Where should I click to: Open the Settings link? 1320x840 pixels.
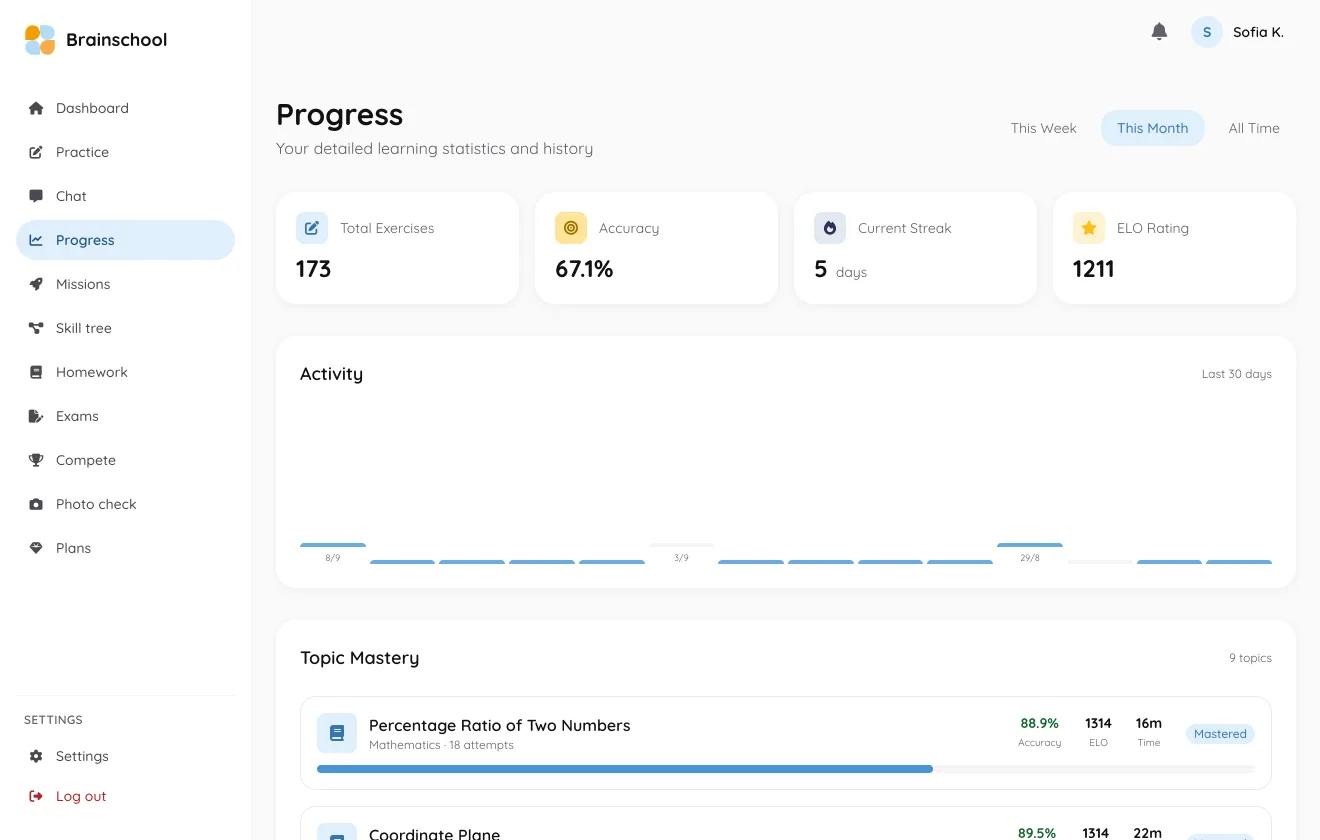click(125, 756)
